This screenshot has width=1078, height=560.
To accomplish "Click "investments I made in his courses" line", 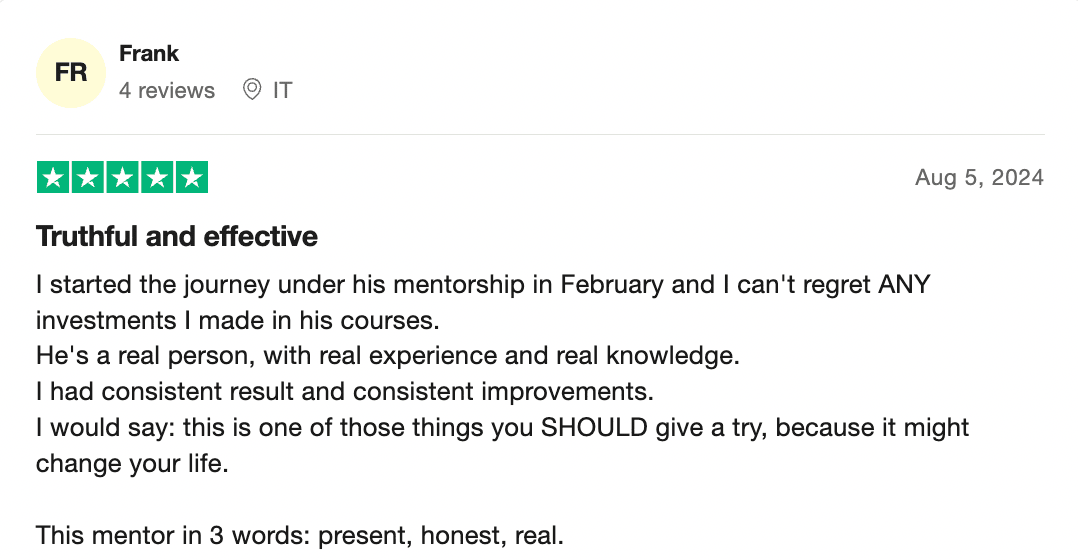I will click(x=237, y=321).
